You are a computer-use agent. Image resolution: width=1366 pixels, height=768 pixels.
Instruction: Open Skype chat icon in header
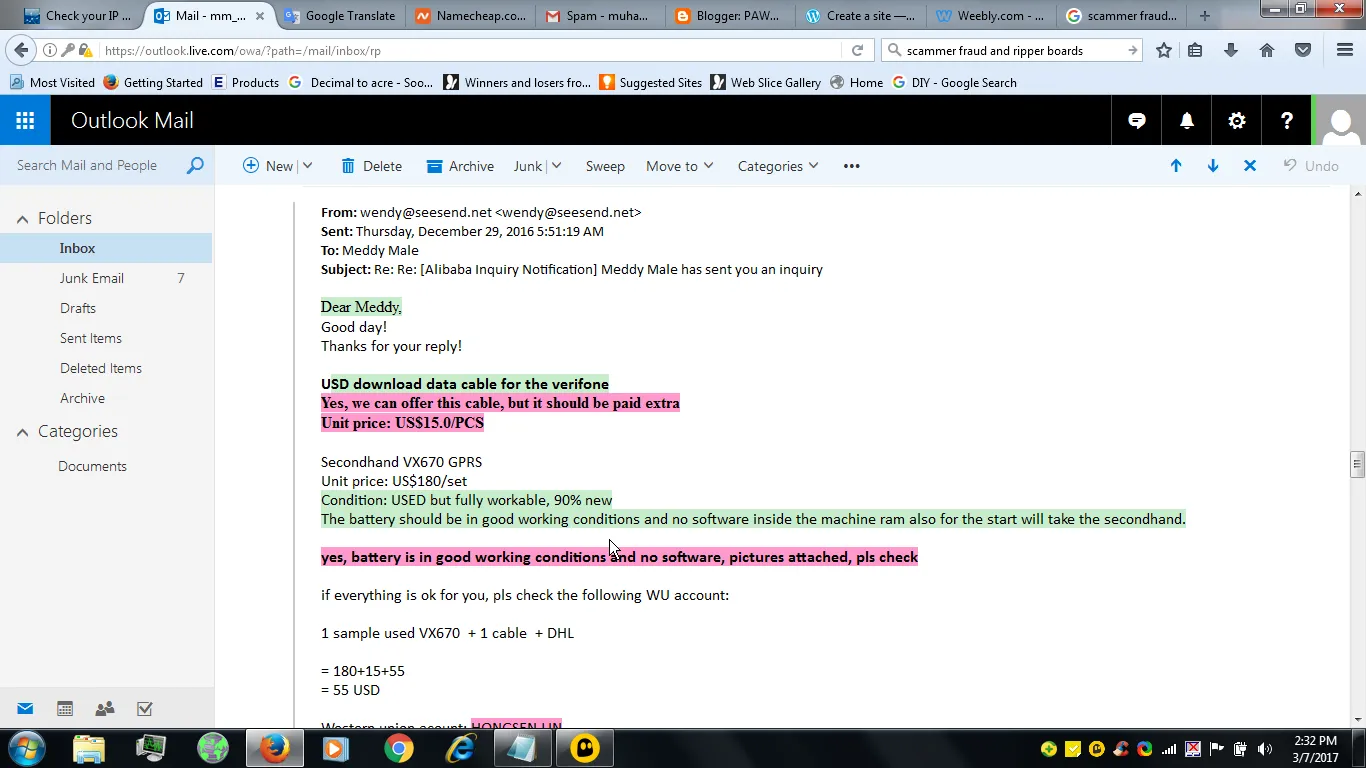point(1137,121)
